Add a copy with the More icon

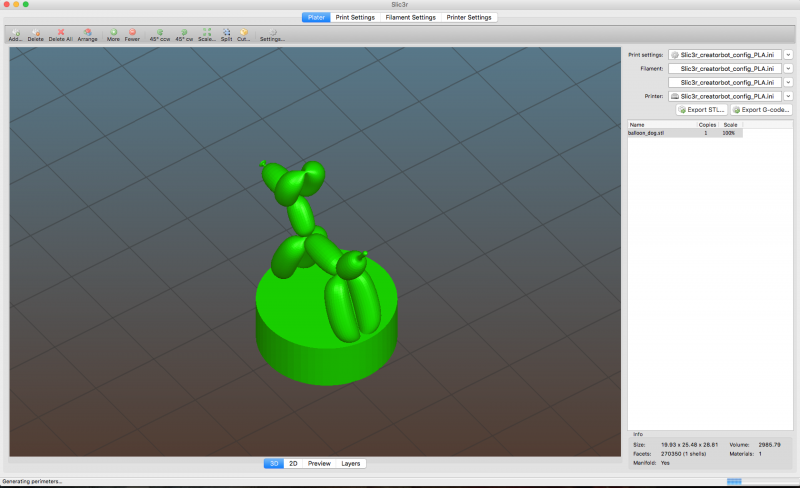(x=113, y=35)
